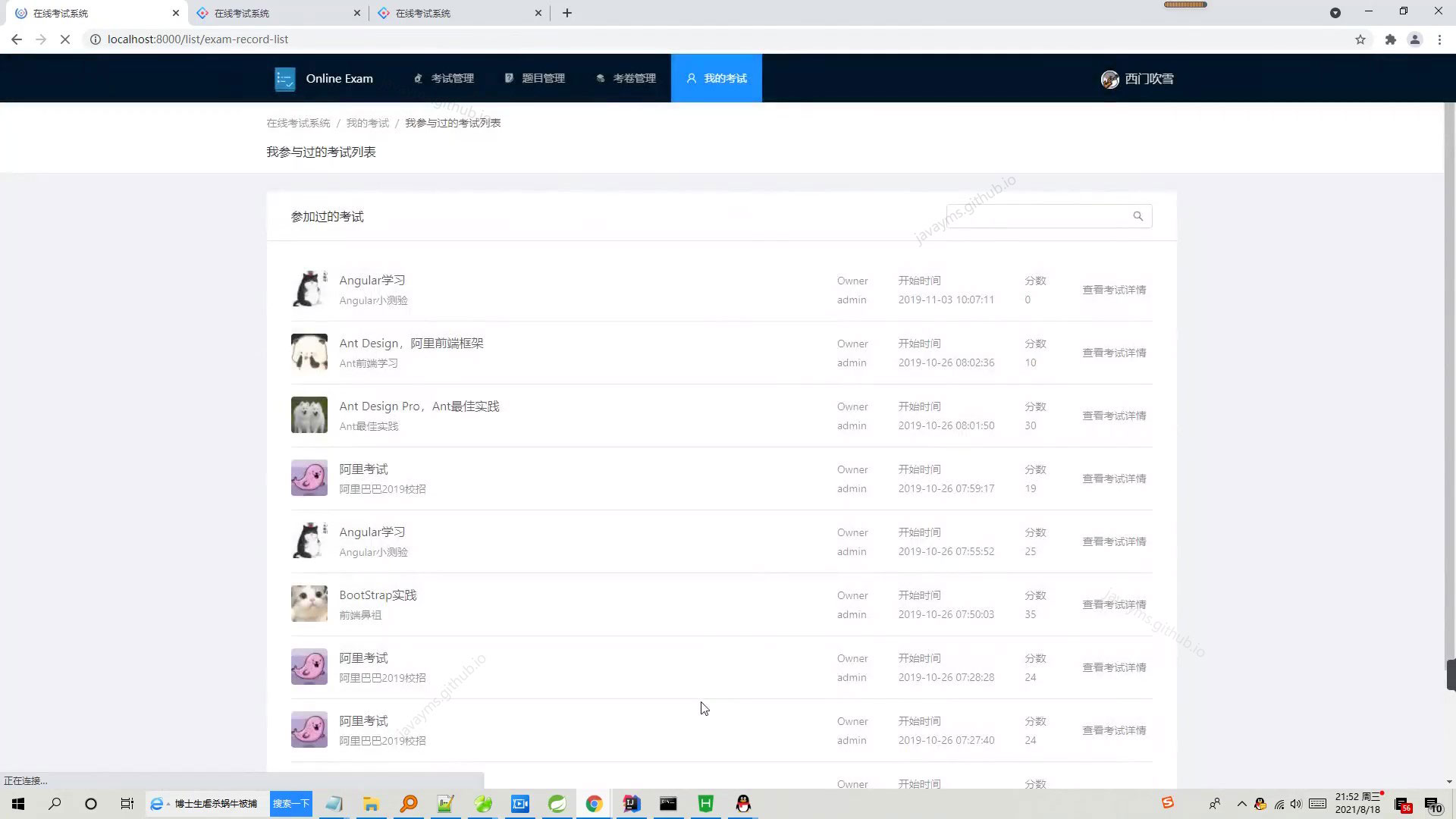Launch QQ from the taskbar

742,803
